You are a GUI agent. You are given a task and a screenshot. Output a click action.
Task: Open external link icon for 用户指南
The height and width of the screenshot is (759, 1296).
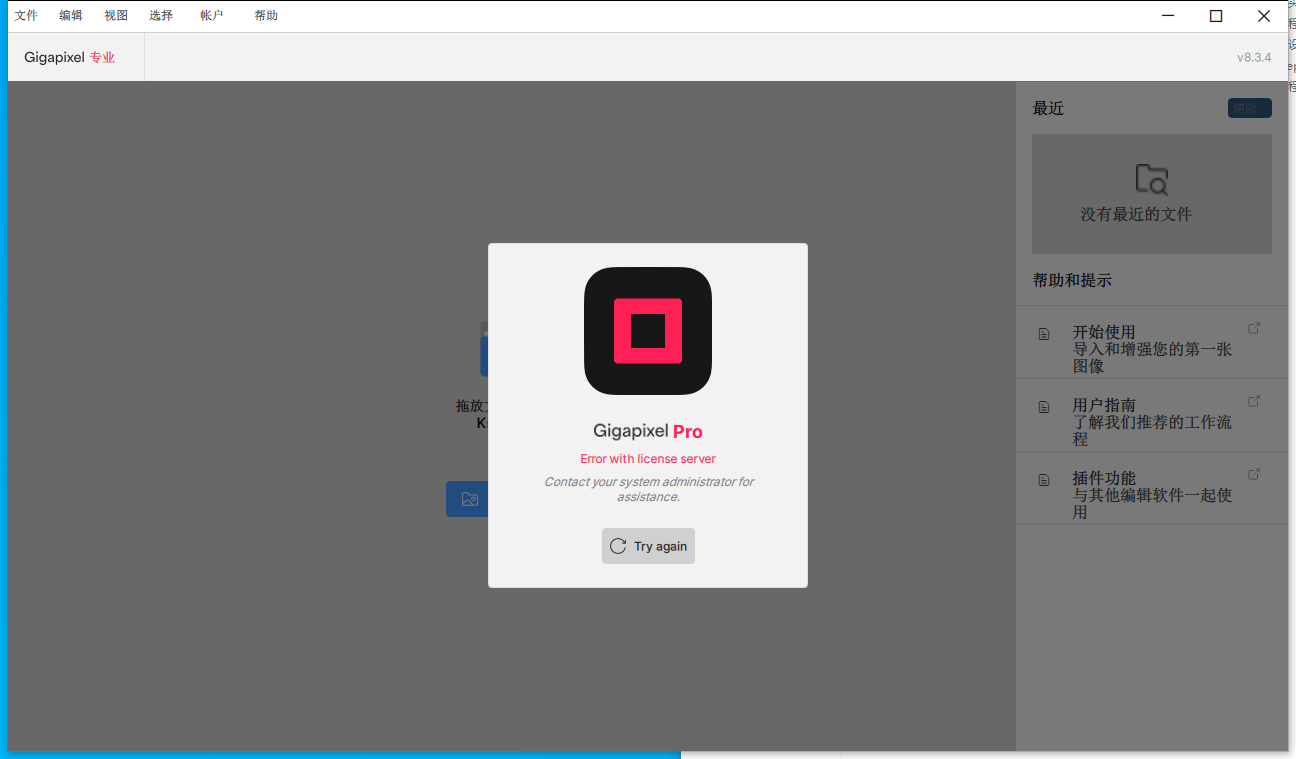pyautogui.click(x=1254, y=401)
